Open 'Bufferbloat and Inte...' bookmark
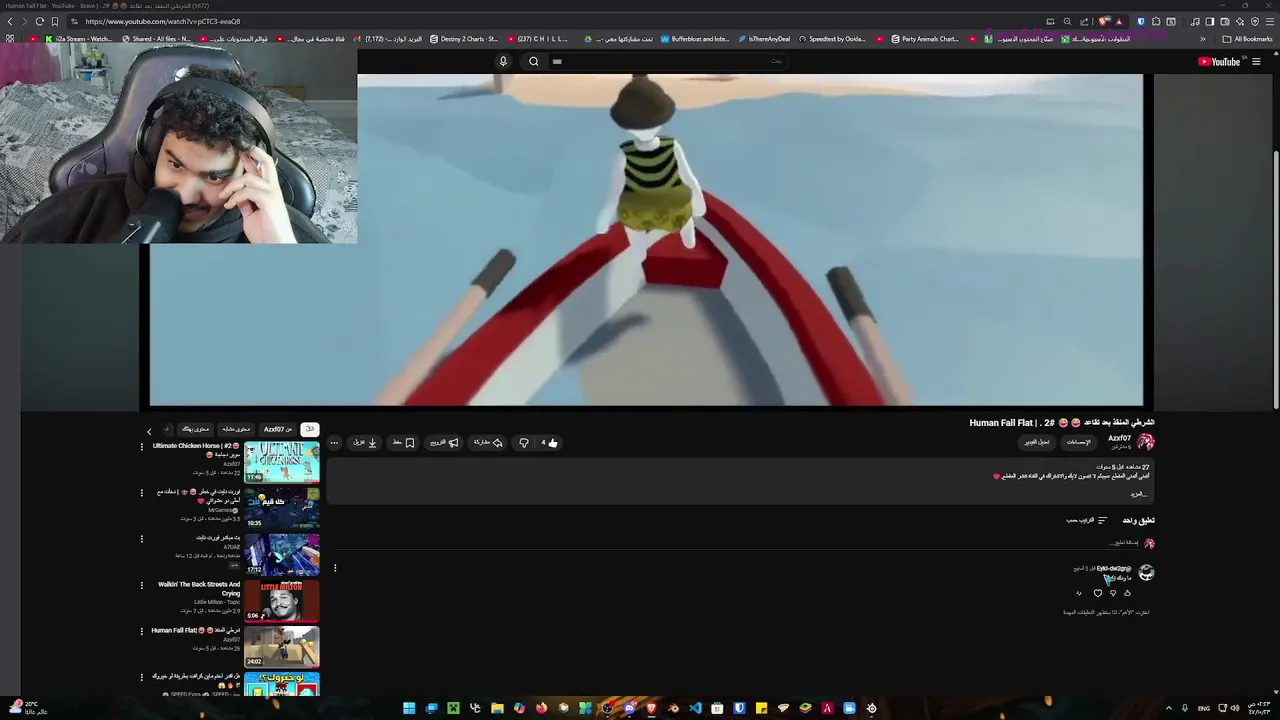This screenshot has width=1280, height=720. pyautogui.click(x=695, y=39)
